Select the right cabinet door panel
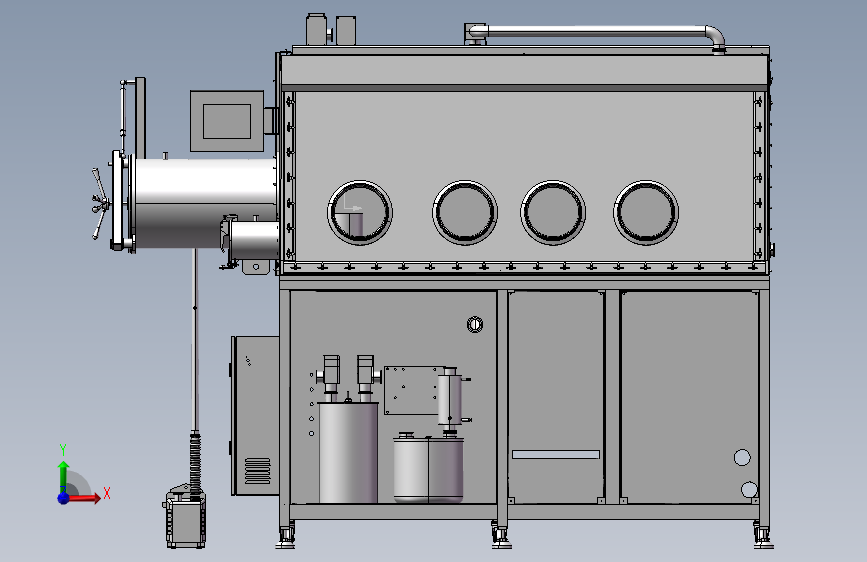Screen dimensions: 867x562 tap(689, 397)
